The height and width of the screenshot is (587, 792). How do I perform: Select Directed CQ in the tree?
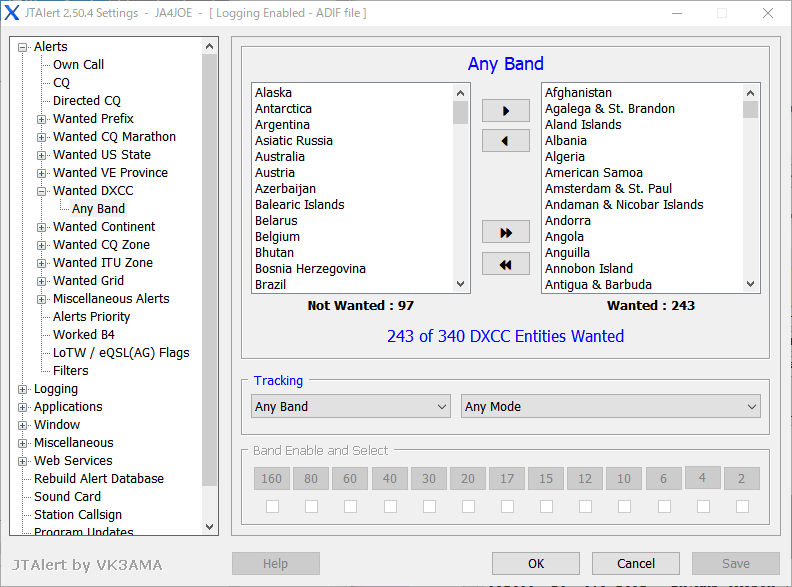tap(87, 101)
